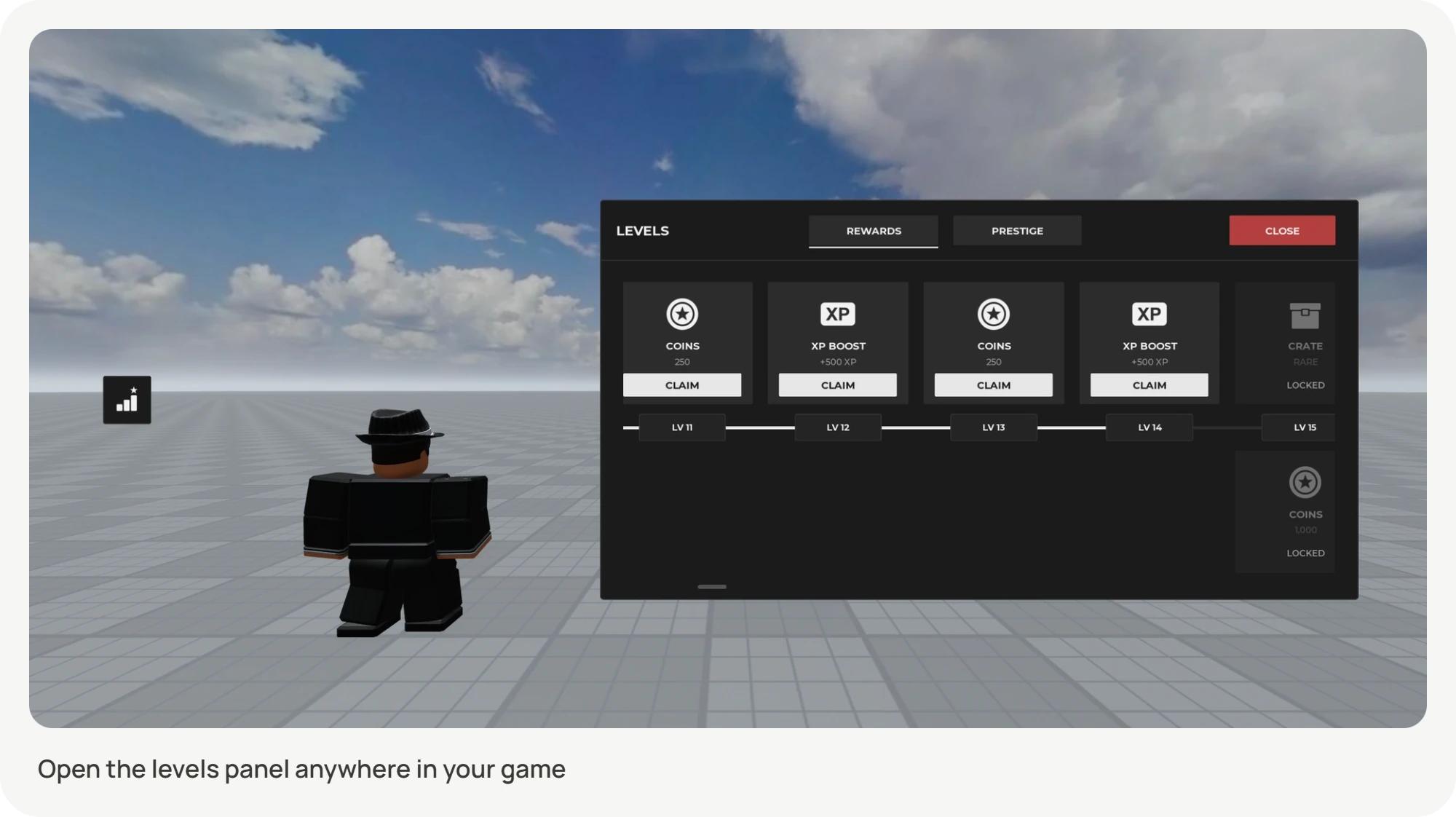
Task: Claim the LV 14 XP Boost reward
Action: (1150, 385)
